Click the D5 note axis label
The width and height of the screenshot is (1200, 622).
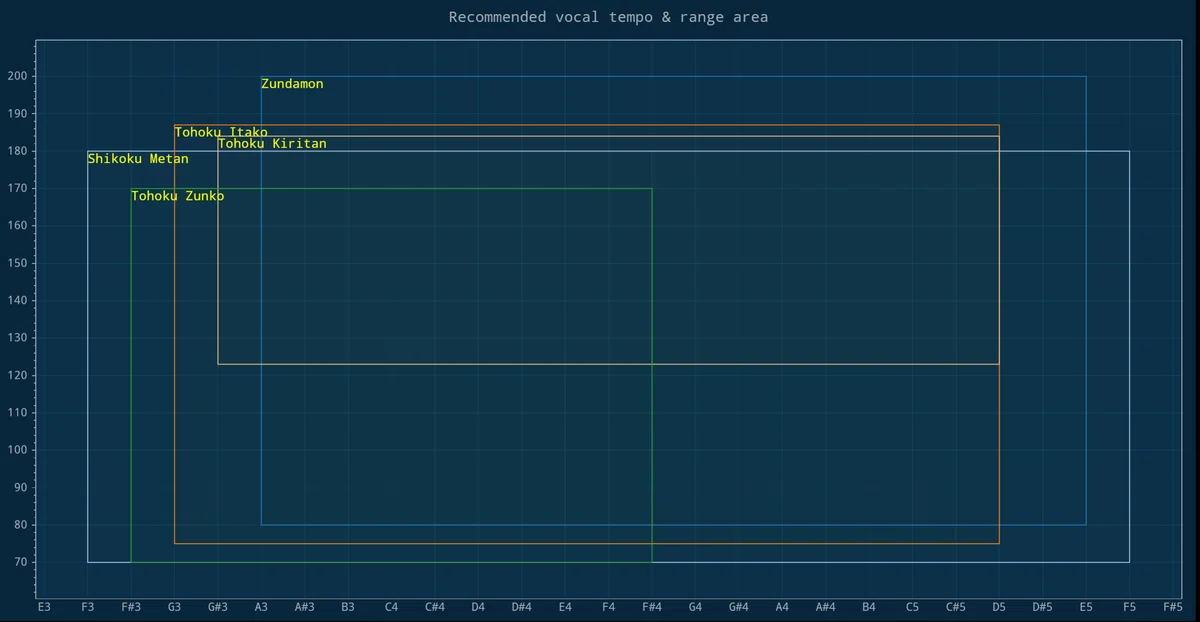(999, 607)
